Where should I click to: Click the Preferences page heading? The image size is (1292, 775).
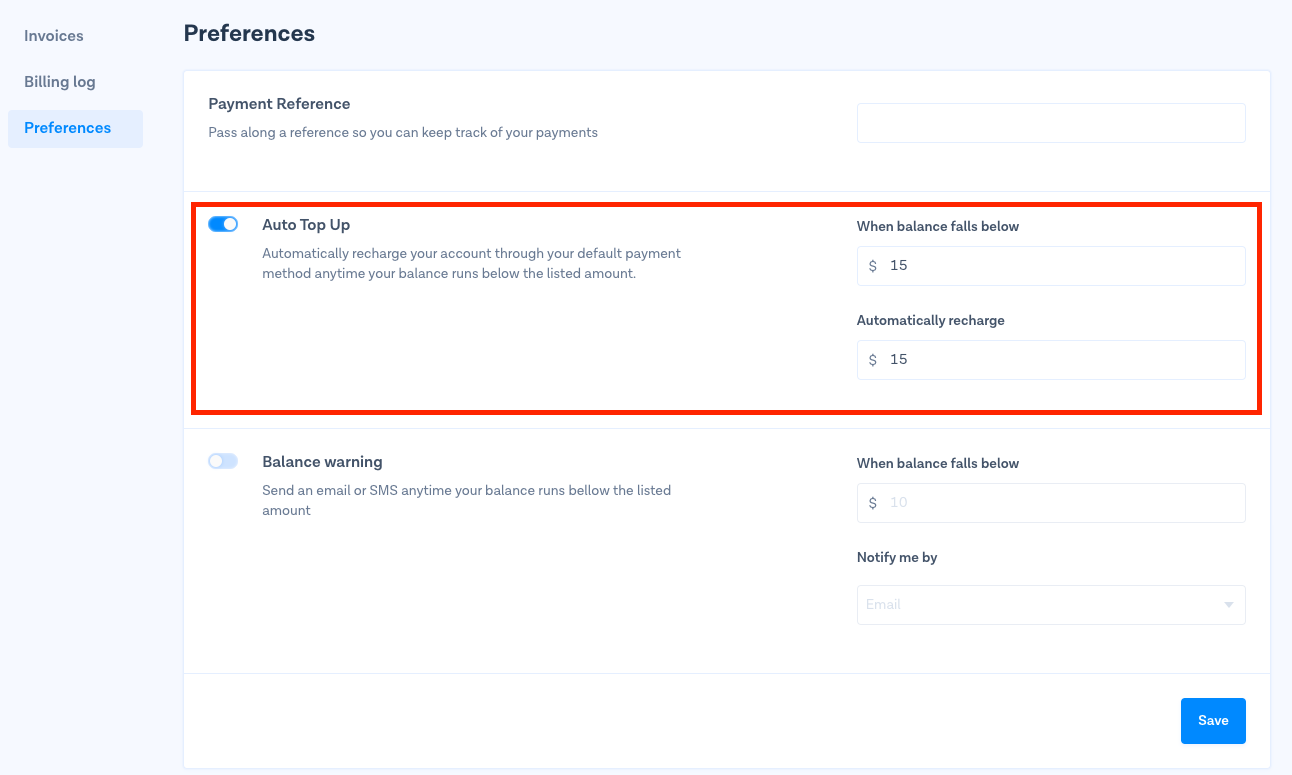pos(249,33)
